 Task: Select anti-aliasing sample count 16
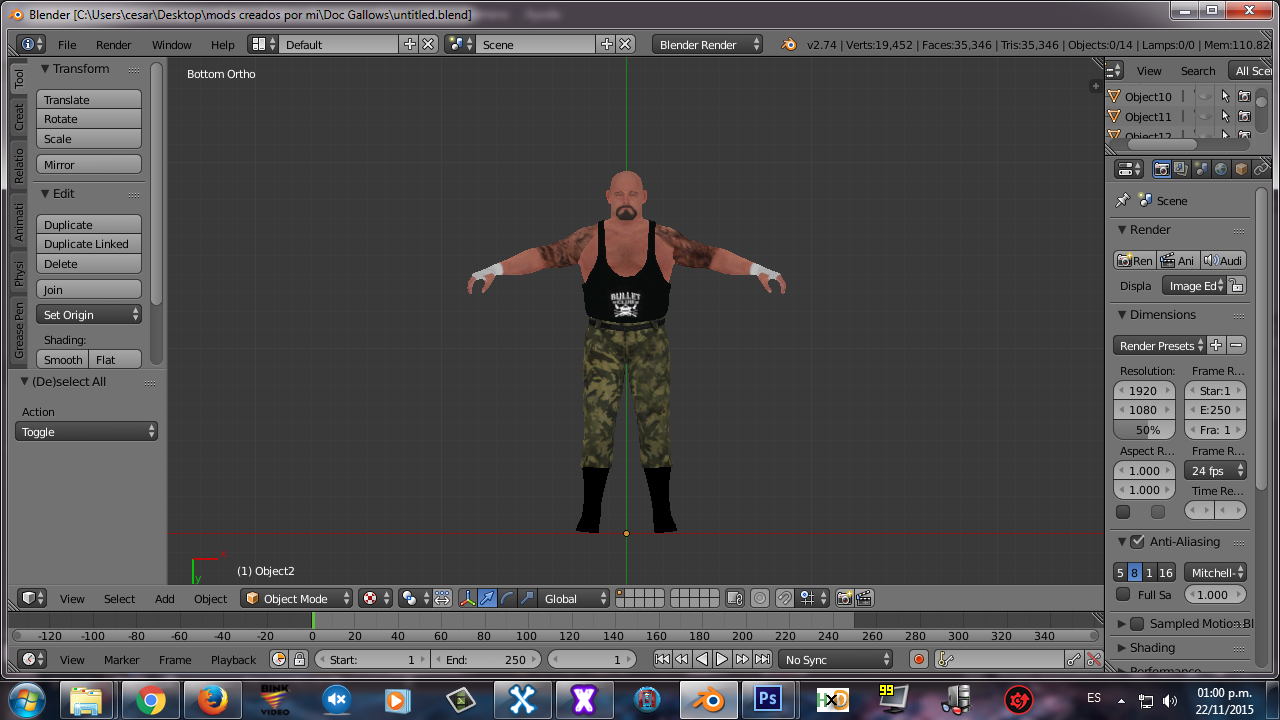pyautogui.click(x=1166, y=572)
